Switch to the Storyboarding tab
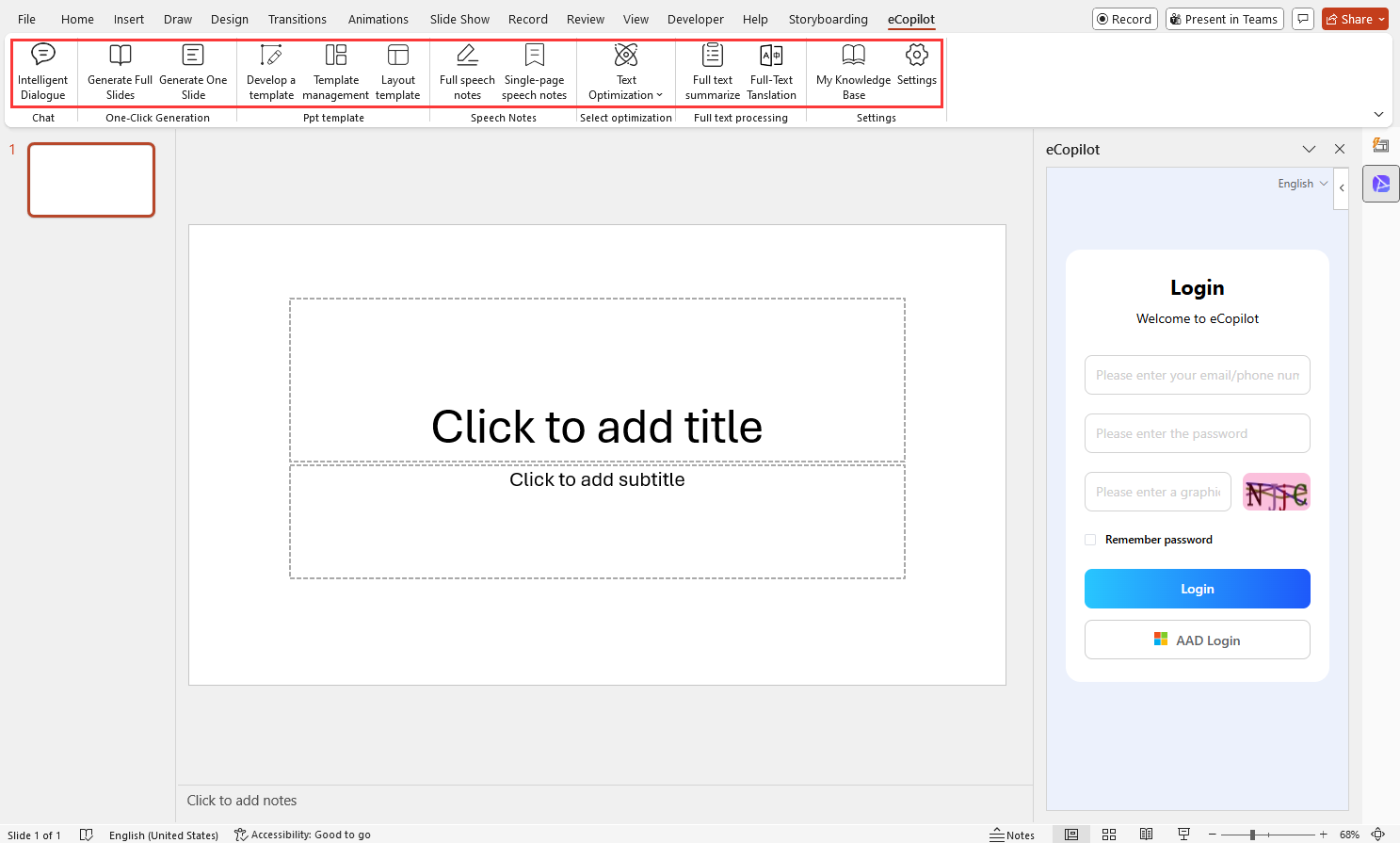The image size is (1400, 843). 828,19
